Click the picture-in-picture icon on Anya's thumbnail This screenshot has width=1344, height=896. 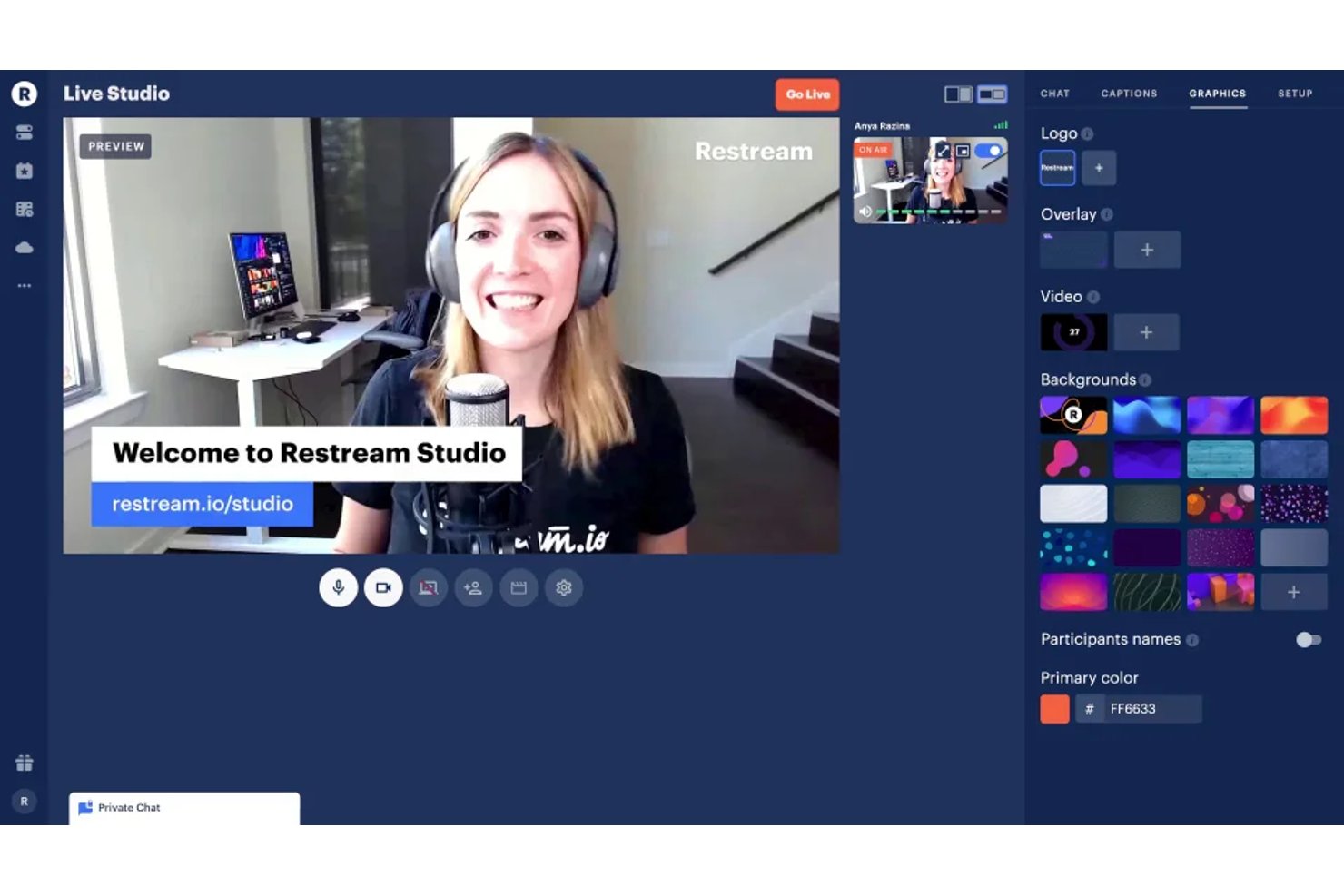pyautogui.click(x=963, y=151)
